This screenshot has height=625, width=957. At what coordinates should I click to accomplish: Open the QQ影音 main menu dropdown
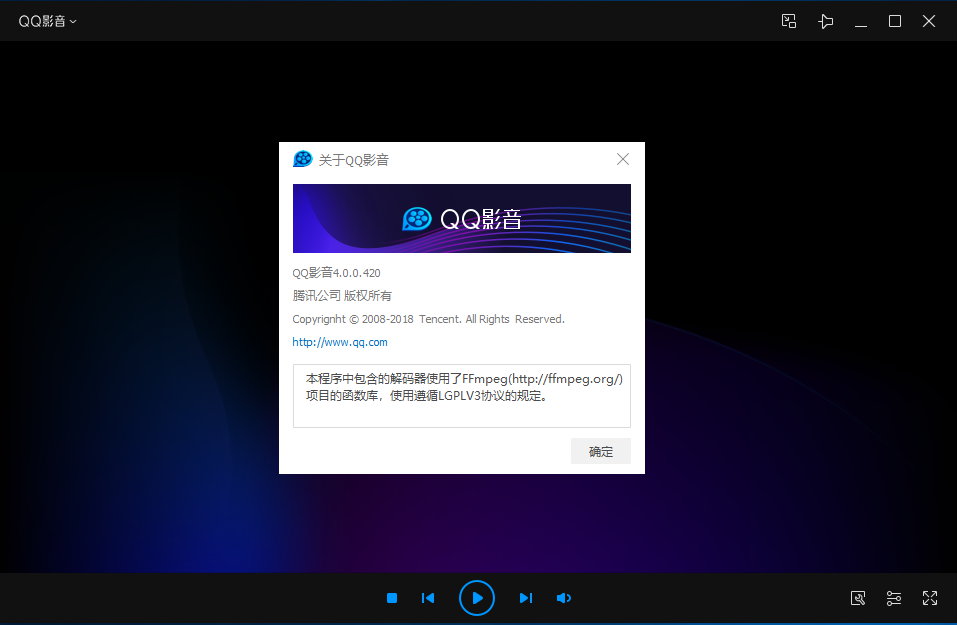(47, 21)
